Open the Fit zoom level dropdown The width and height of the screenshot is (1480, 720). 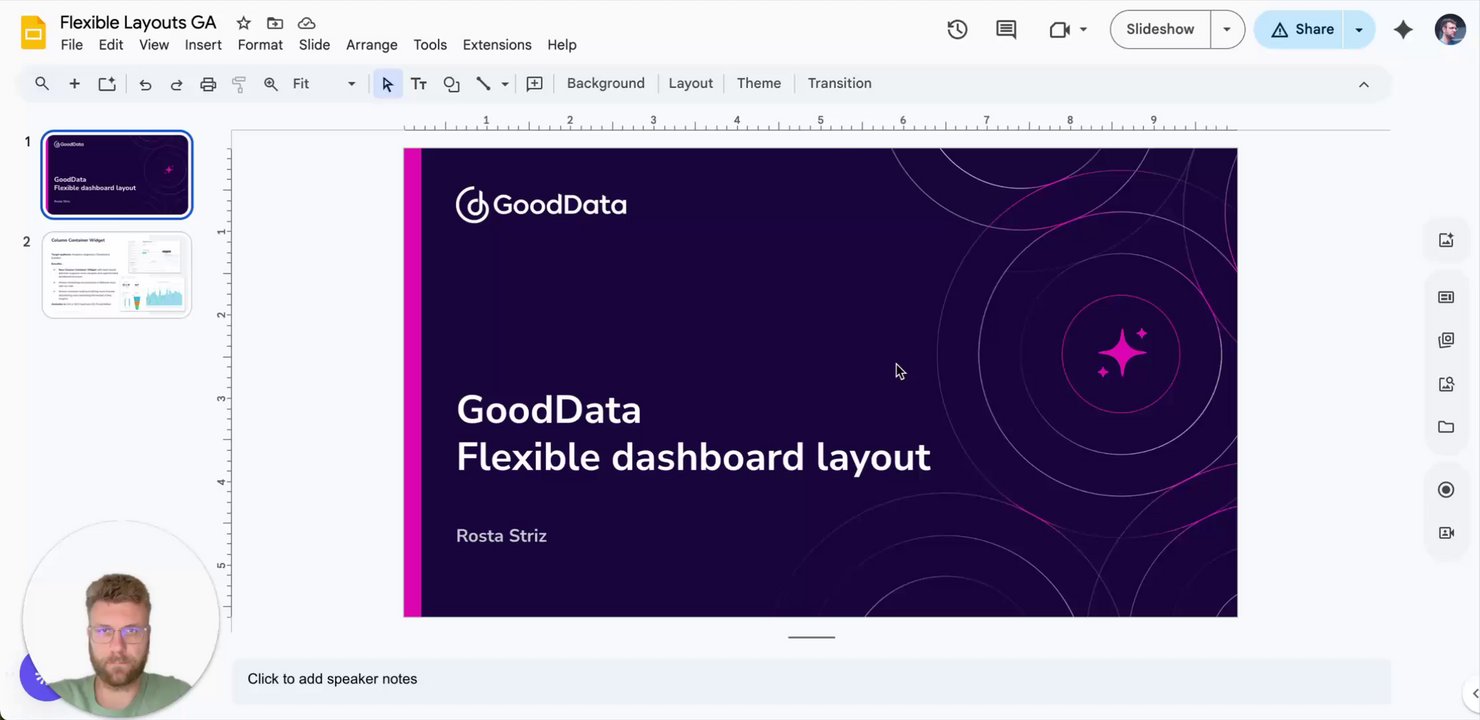324,84
